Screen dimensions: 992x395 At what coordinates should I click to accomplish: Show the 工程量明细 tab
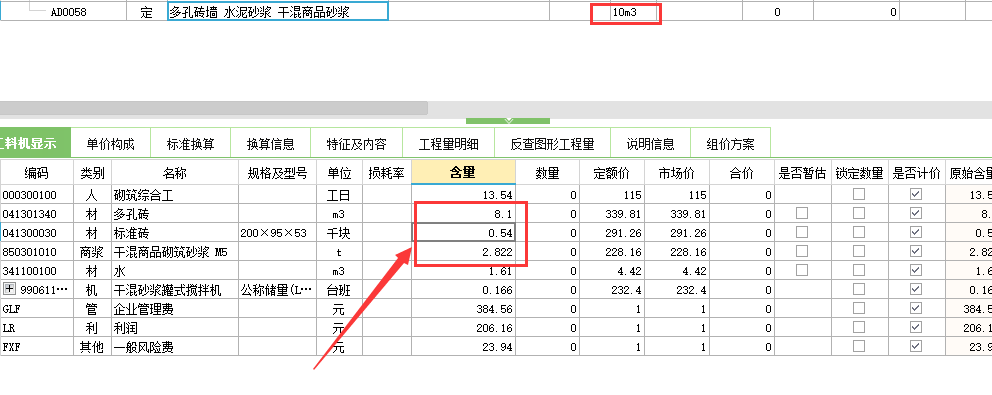tap(448, 144)
